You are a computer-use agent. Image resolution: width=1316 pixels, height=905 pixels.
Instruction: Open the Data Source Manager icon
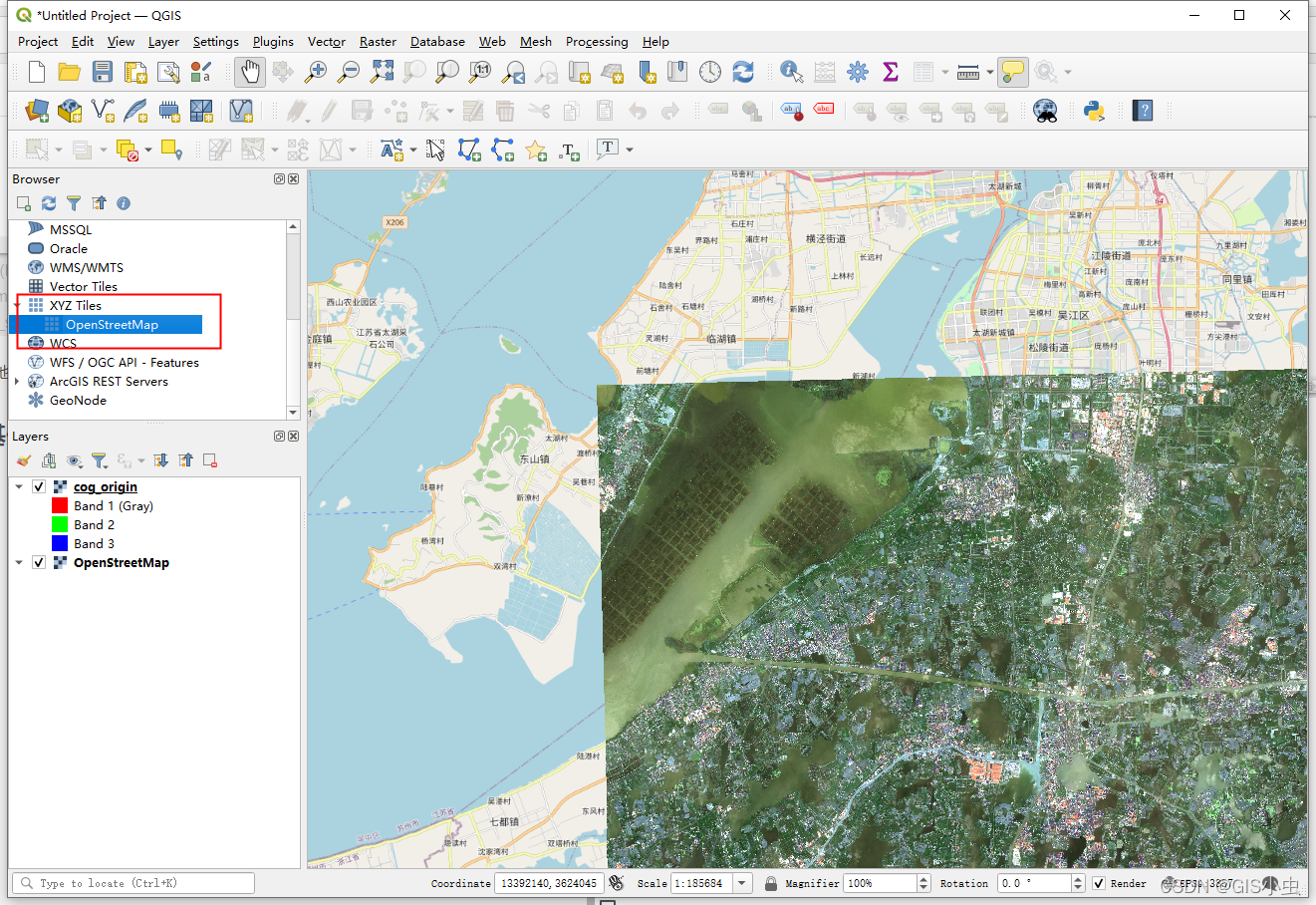(37, 111)
